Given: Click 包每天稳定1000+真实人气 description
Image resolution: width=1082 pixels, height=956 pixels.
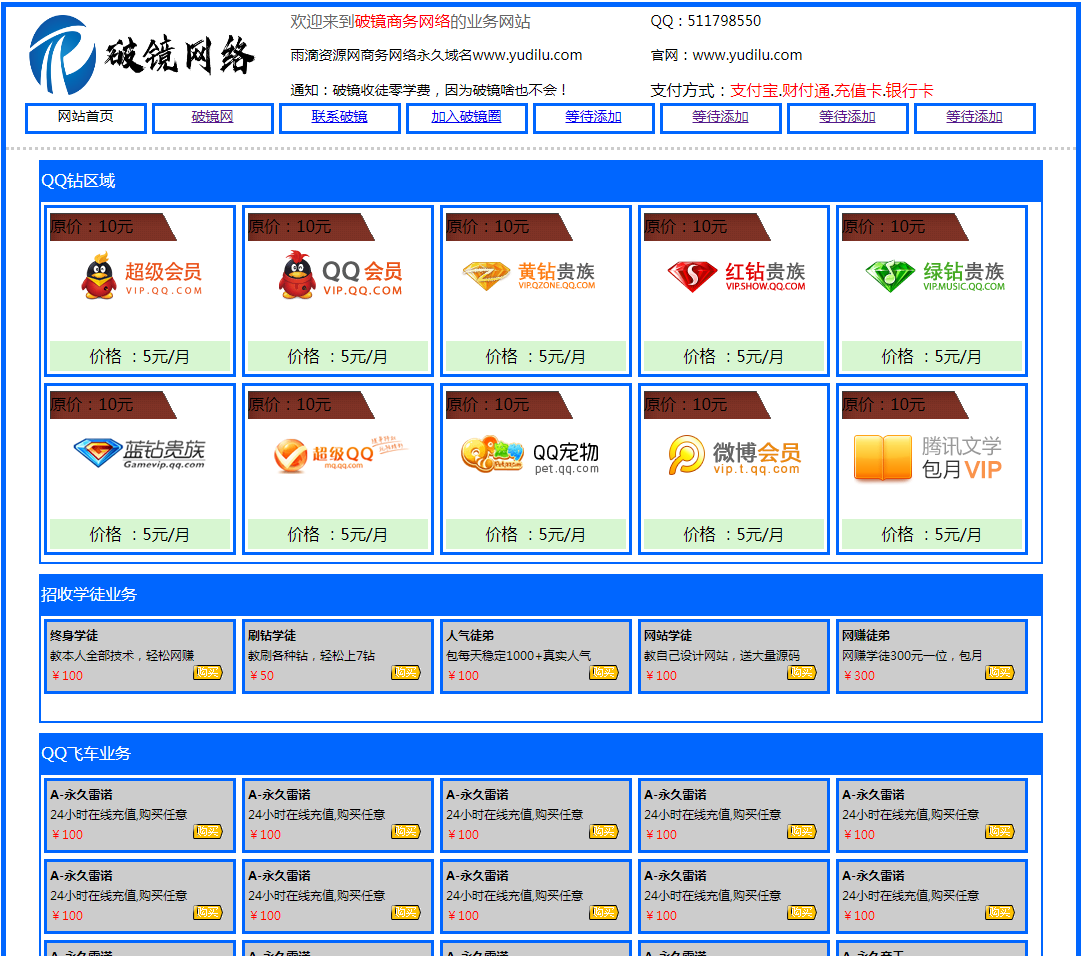Looking at the screenshot, I should tap(518, 656).
